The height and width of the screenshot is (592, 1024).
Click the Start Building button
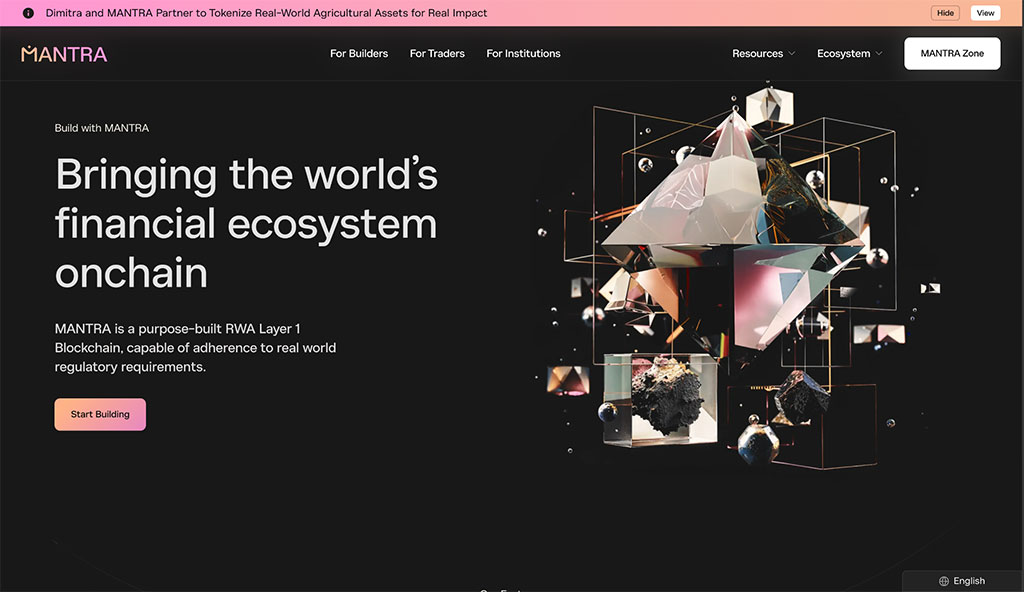tap(100, 414)
